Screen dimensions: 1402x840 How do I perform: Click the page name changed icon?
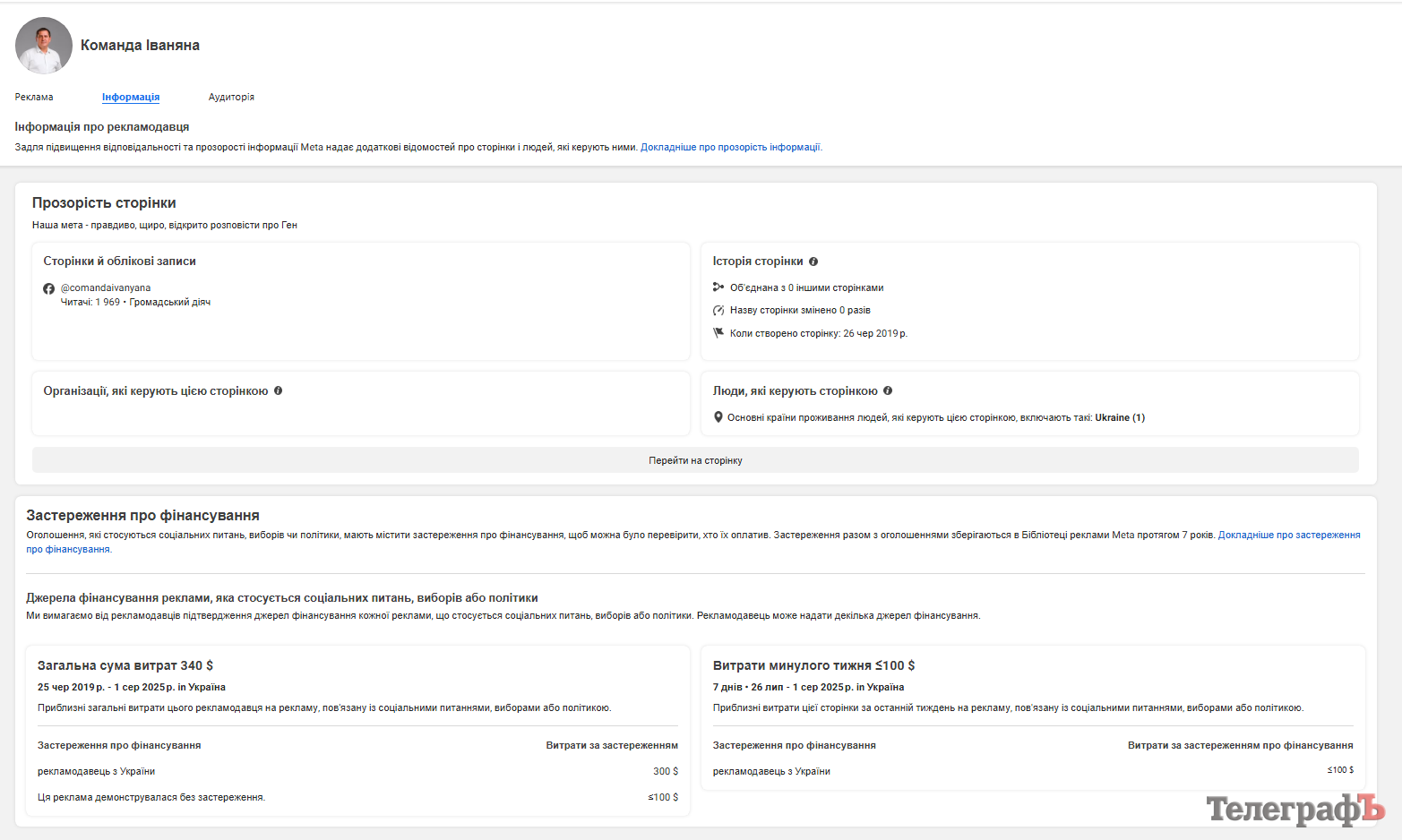coord(718,310)
